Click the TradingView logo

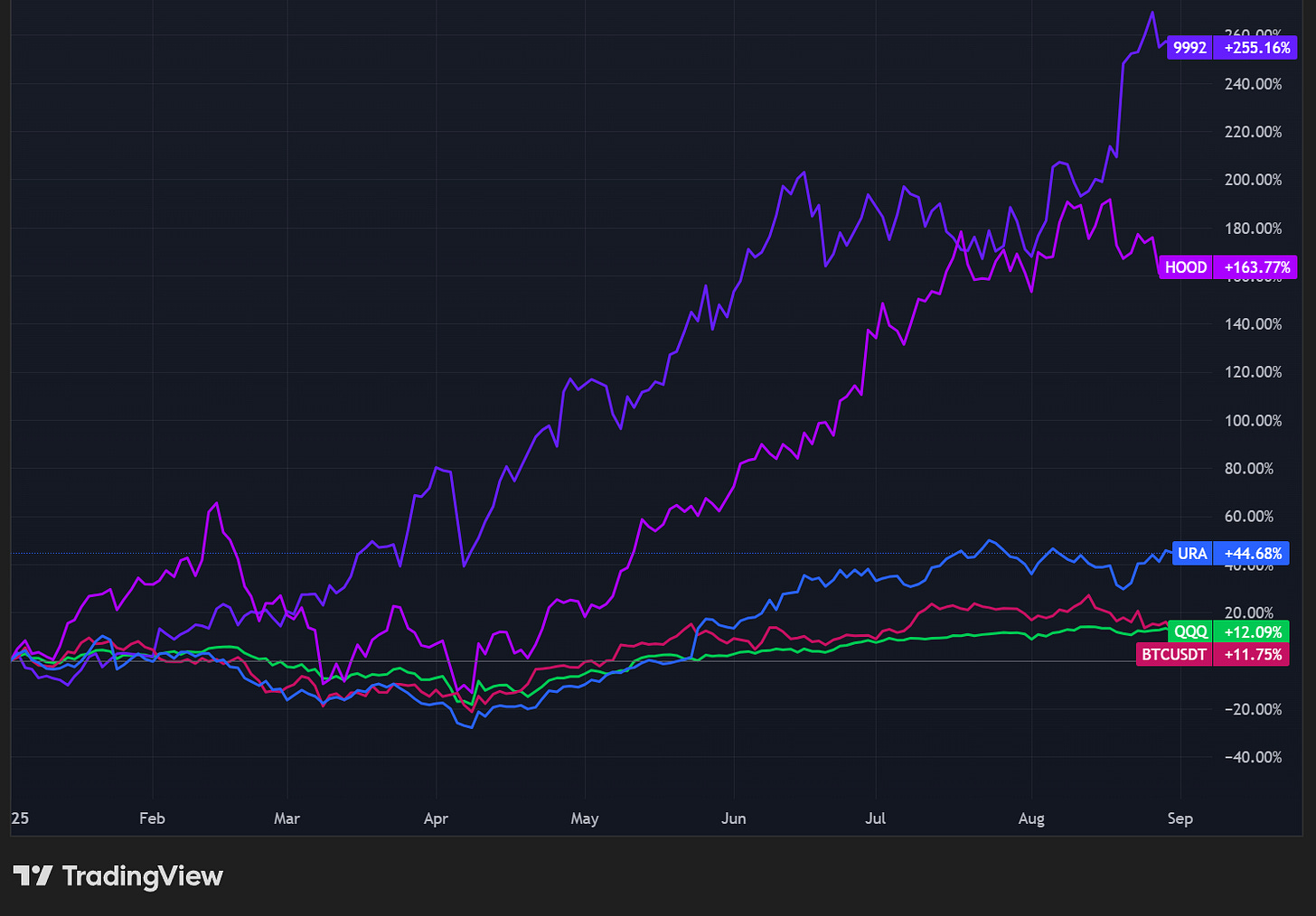(117, 876)
